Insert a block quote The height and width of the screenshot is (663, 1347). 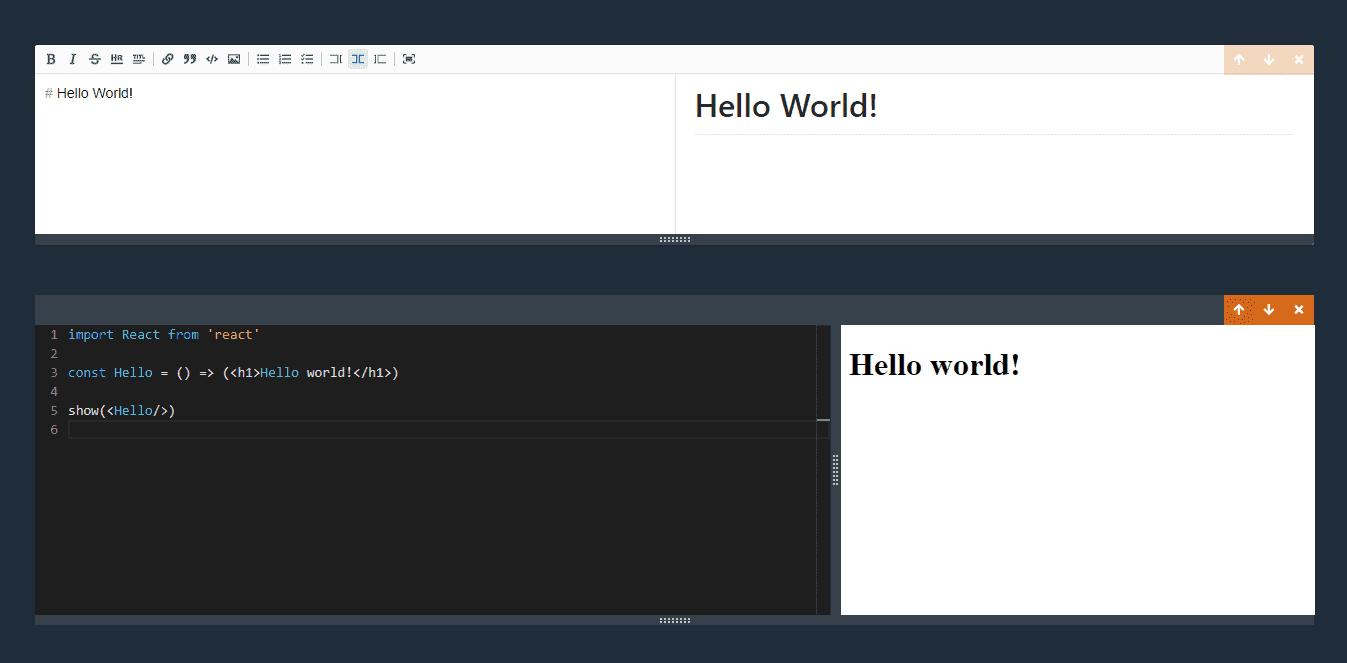coord(190,59)
